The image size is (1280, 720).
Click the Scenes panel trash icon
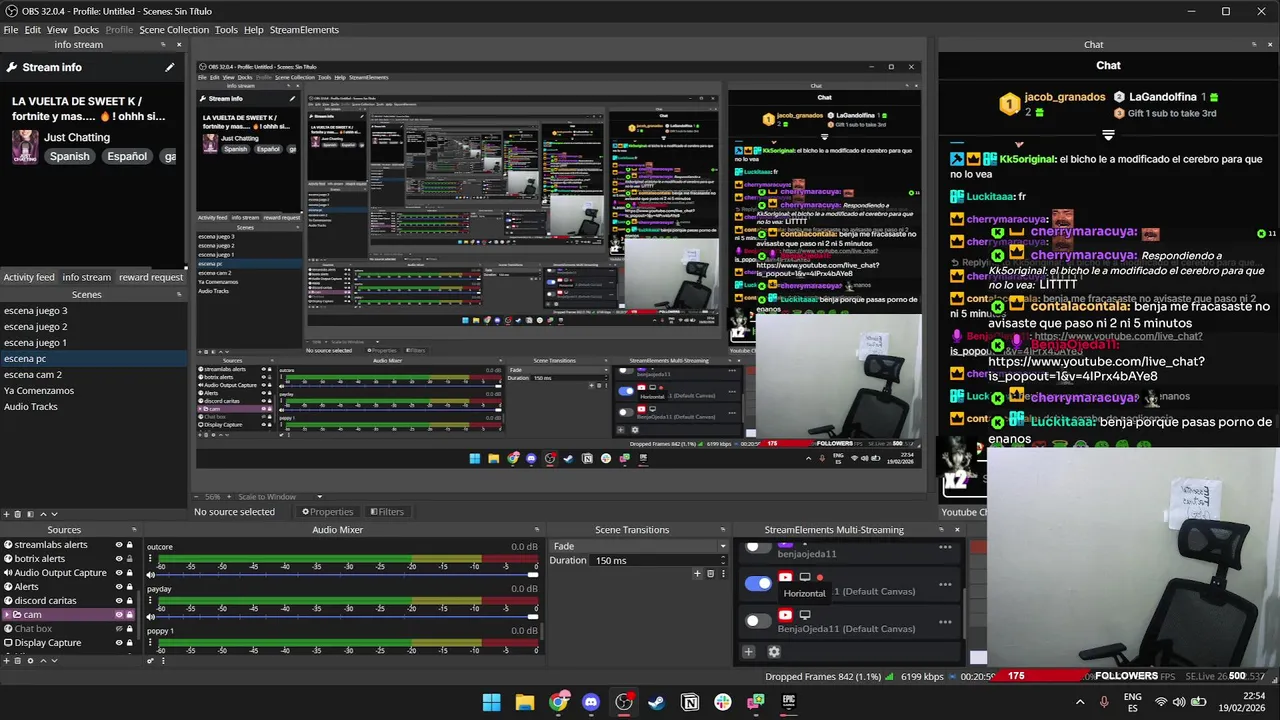18,514
